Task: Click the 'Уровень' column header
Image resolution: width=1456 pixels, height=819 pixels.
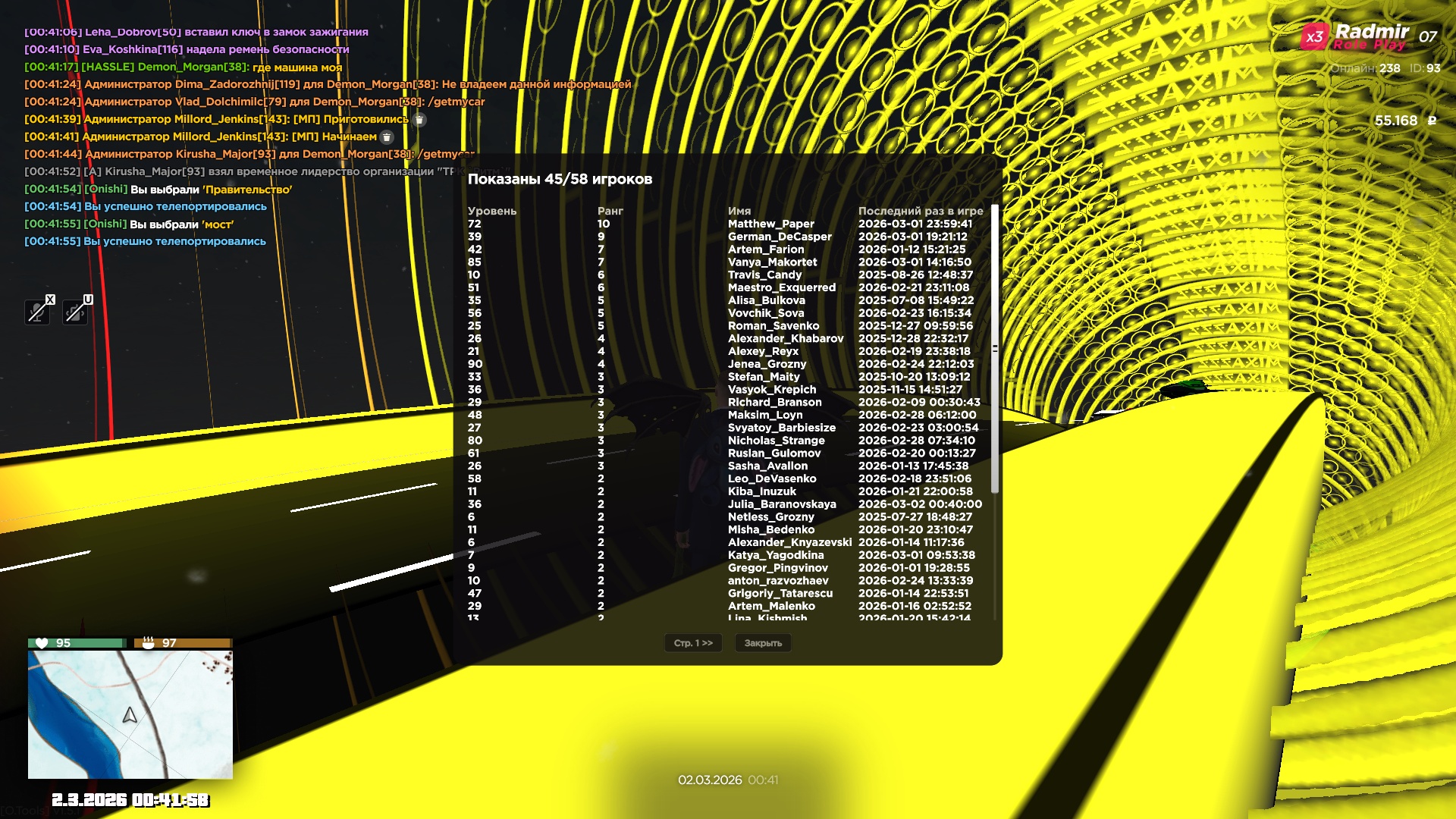Action: coord(491,211)
